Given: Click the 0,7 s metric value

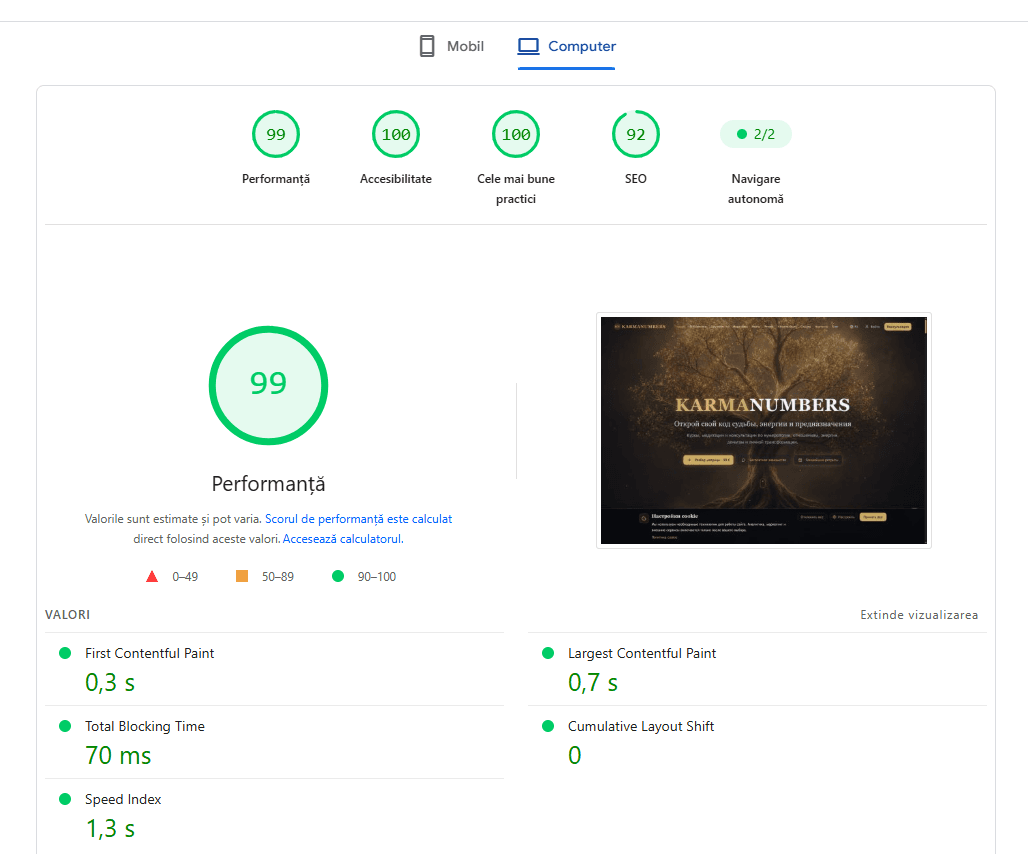Looking at the screenshot, I should tap(593, 683).
